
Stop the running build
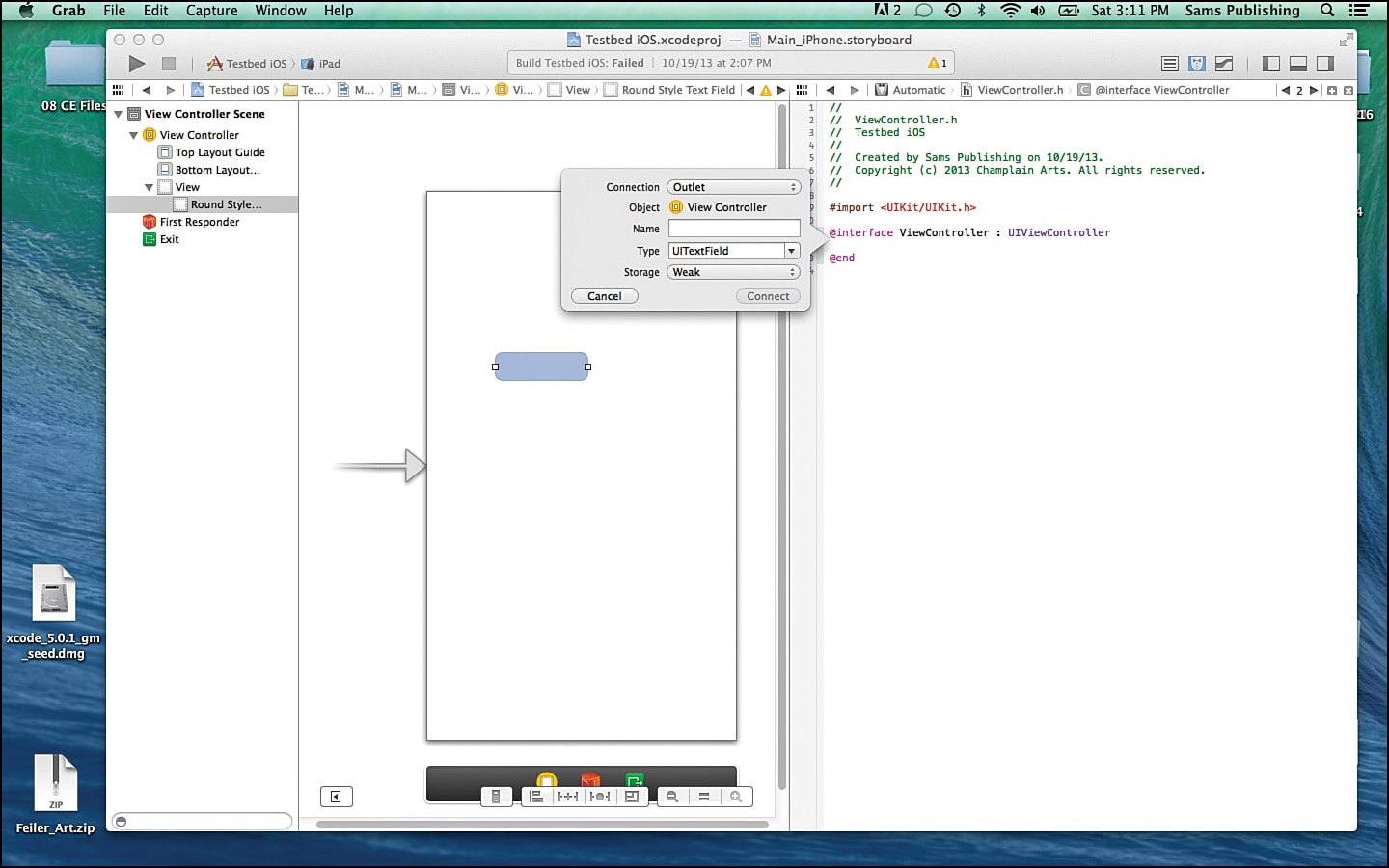coord(169,64)
